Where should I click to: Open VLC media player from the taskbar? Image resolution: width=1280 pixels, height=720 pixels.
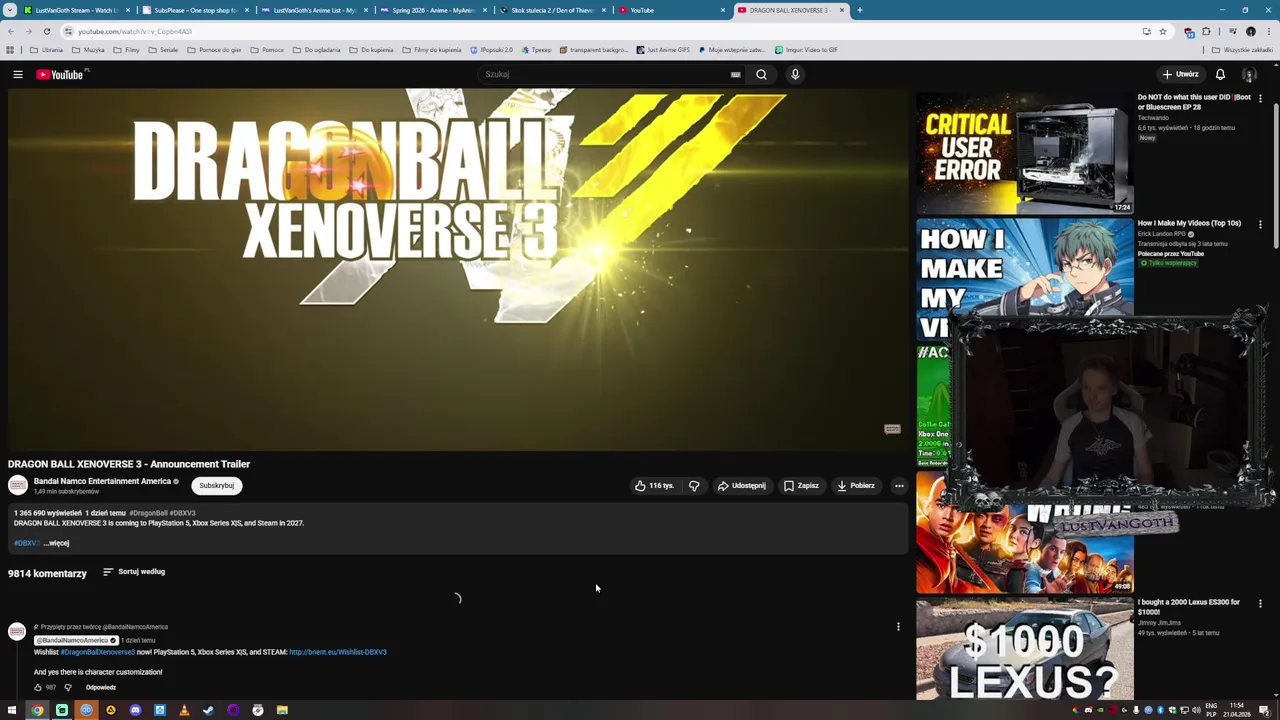pyautogui.click(x=184, y=710)
